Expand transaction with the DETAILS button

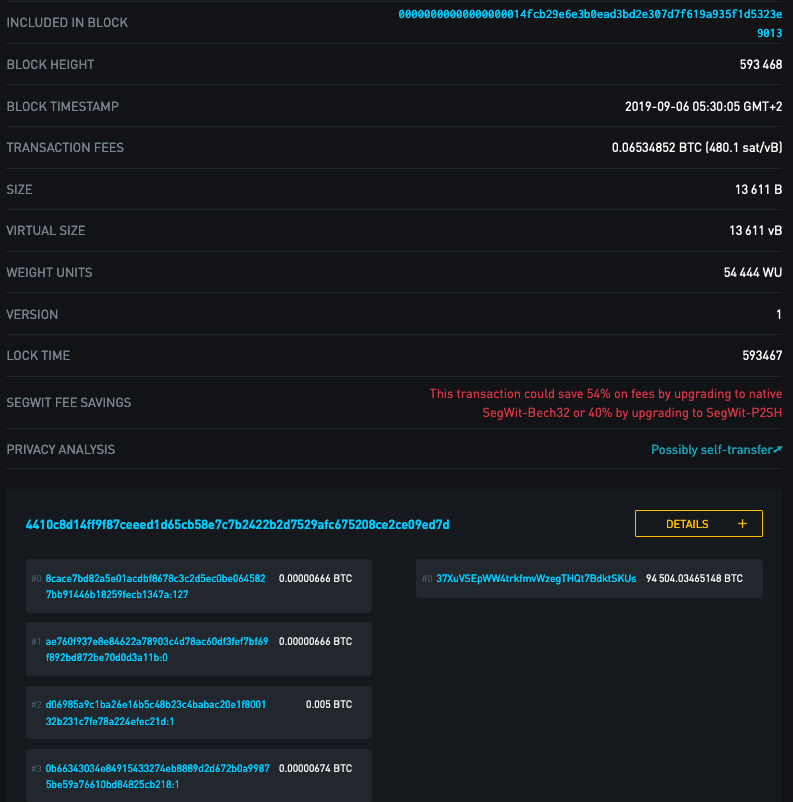pyautogui.click(x=698, y=524)
